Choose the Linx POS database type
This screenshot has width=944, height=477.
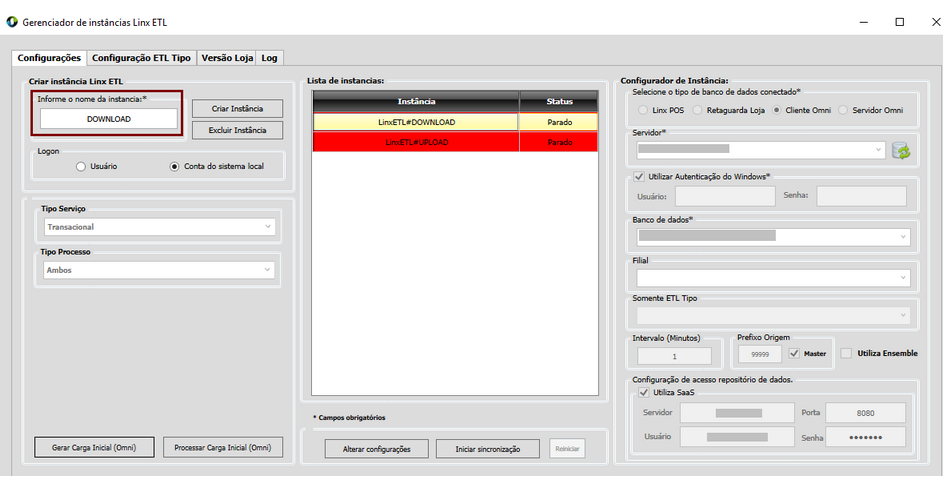coord(642,110)
